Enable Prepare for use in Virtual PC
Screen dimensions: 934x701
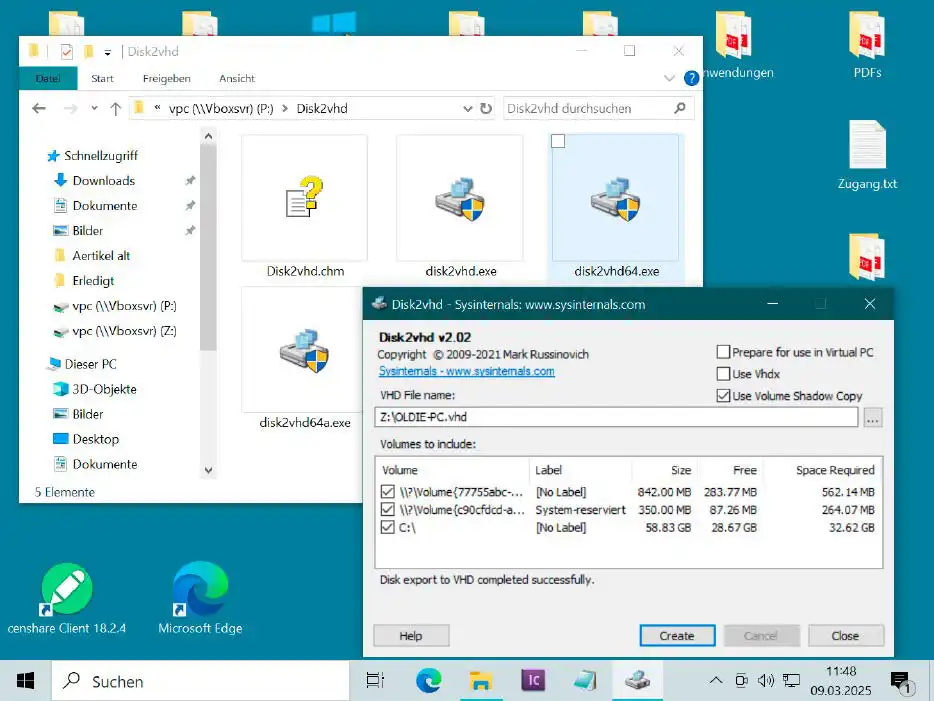(723, 352)
